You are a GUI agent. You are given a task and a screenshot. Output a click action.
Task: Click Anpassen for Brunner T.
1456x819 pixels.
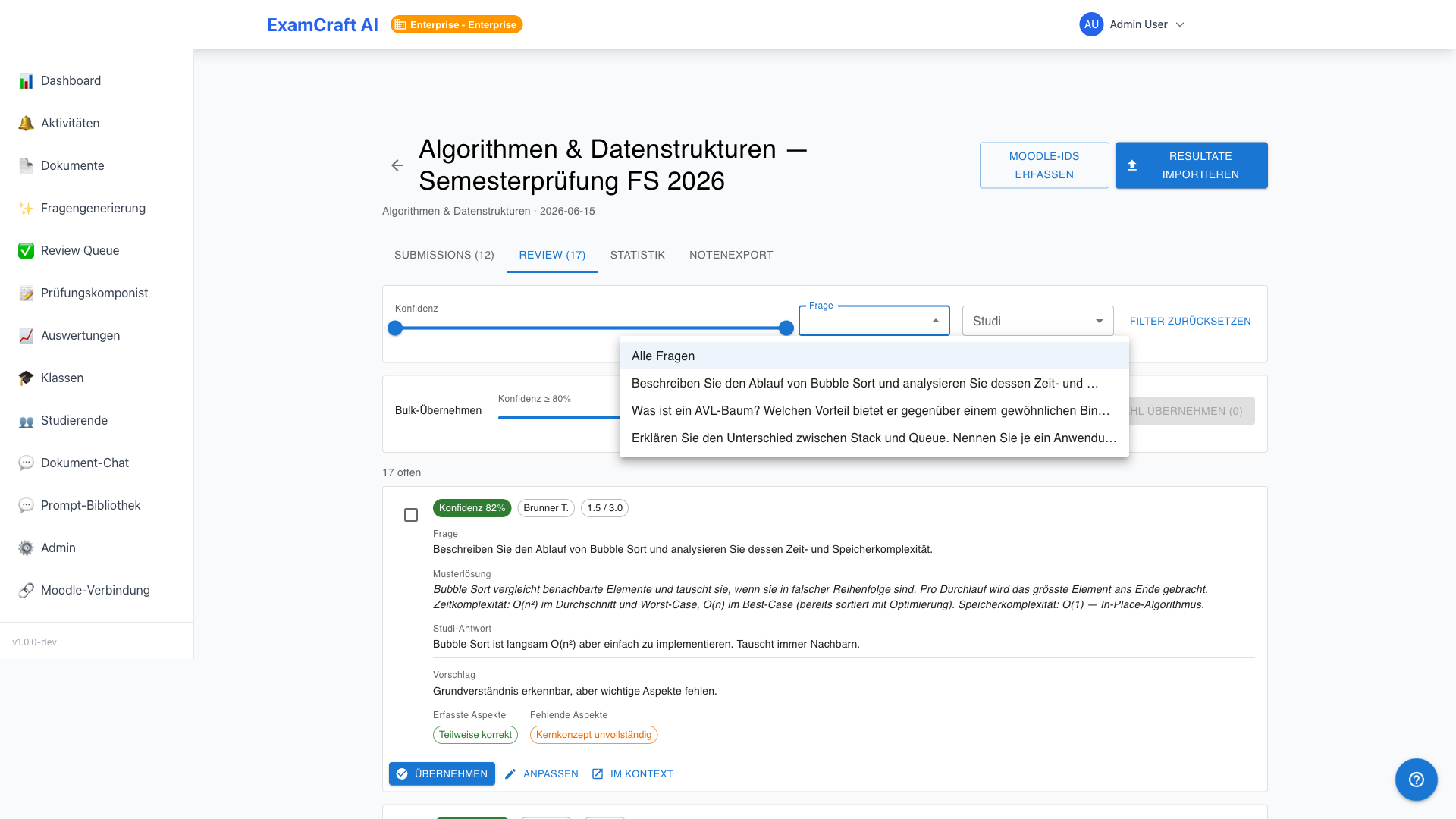tap(541, 773)
